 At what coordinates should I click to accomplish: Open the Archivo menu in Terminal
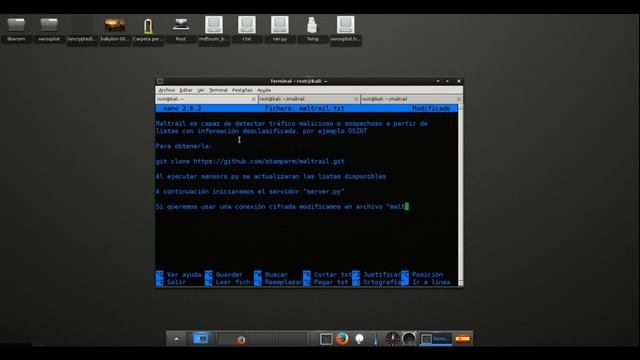coord(167,90)
